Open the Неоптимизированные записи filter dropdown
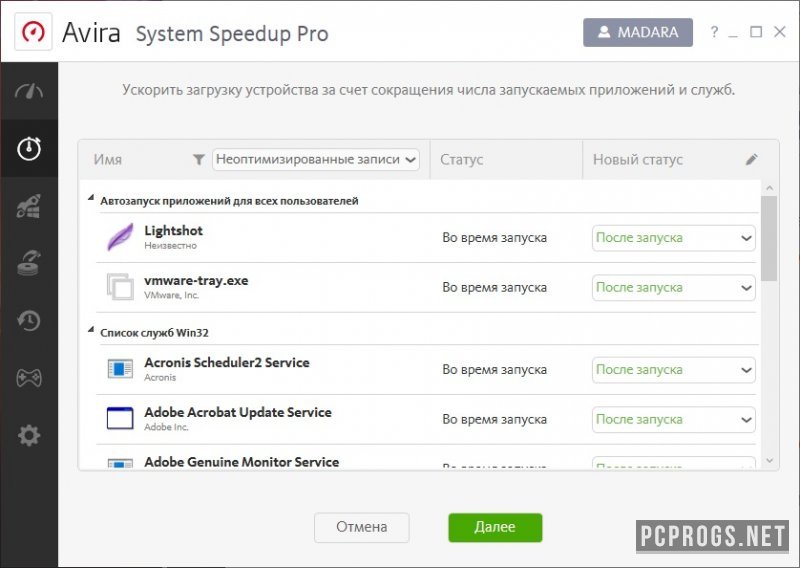Screen dimensions: 800x568 pyautogui.click(x=316, y=160)
